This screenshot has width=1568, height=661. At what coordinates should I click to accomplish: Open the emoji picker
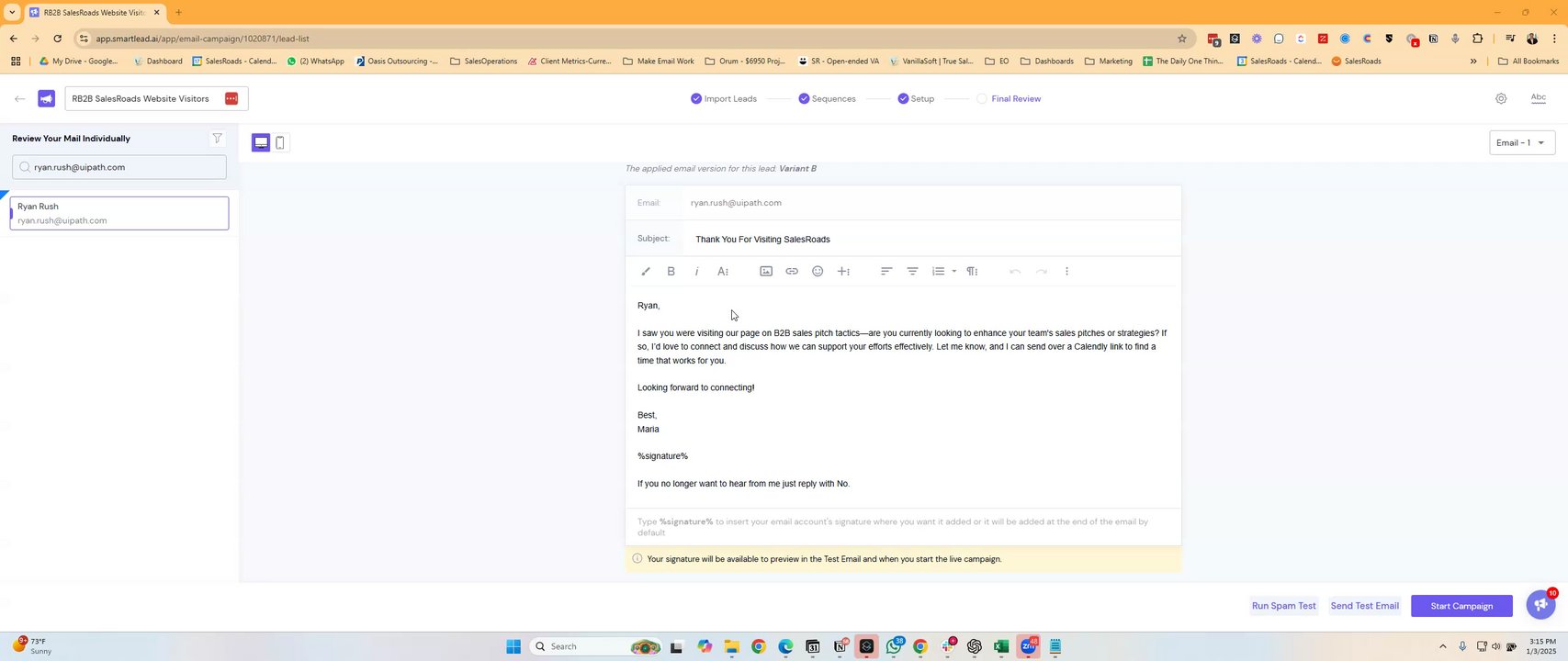click(x=818, y=272)
